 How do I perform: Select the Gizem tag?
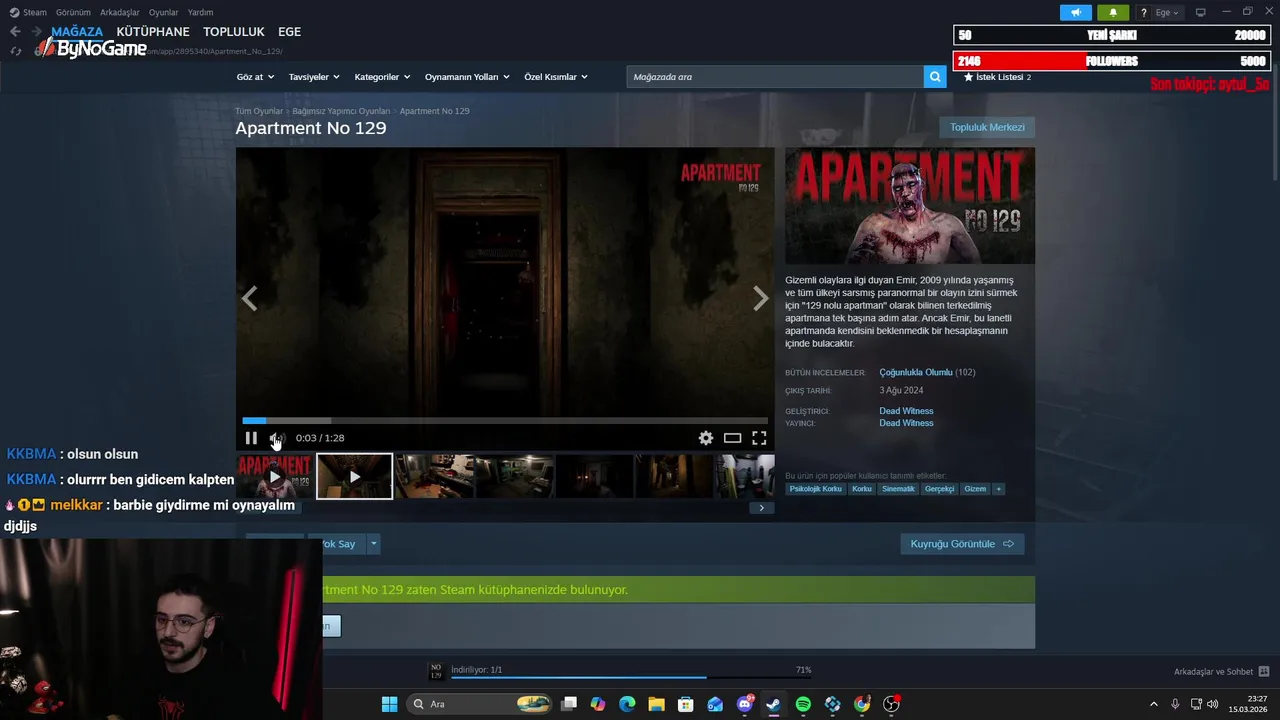(975, 489)
